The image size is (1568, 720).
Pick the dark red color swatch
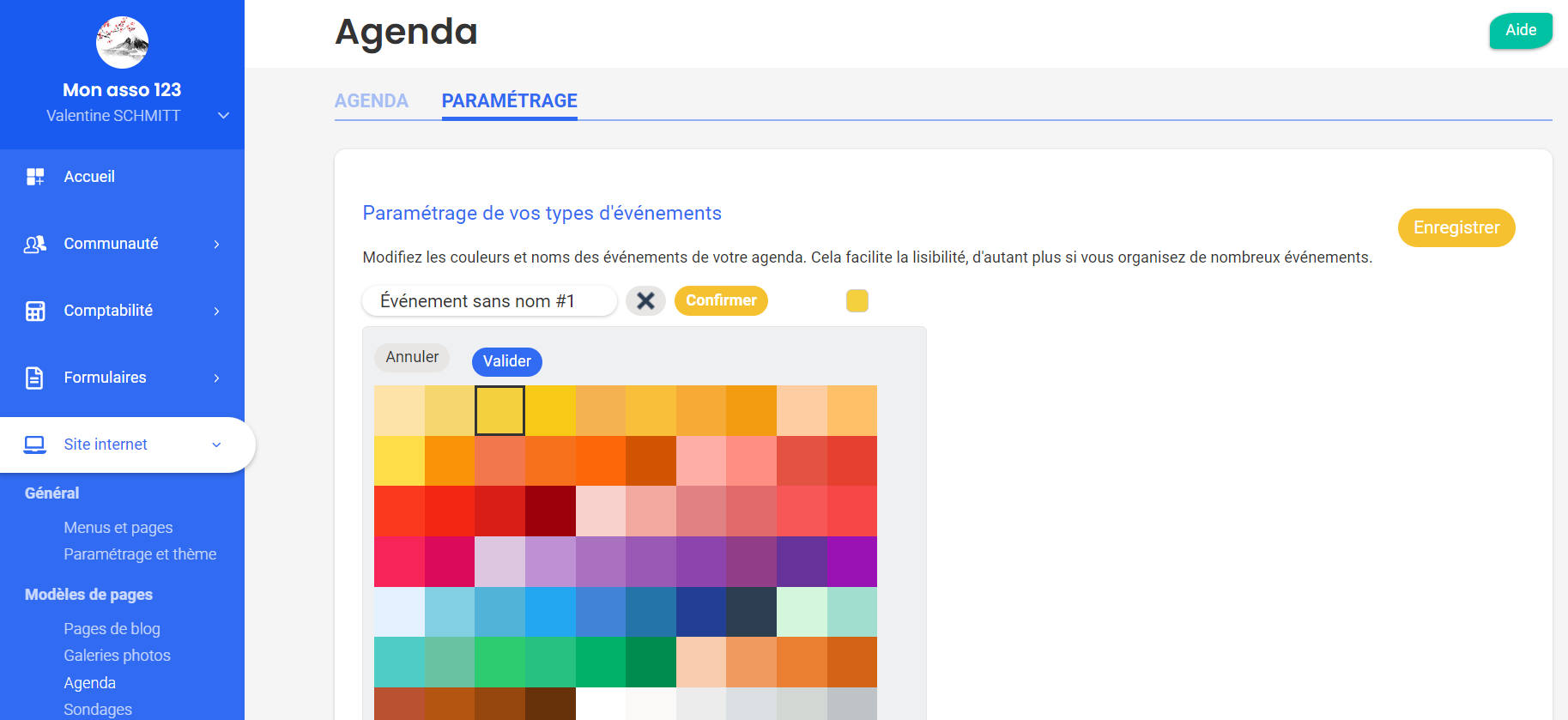550,511
